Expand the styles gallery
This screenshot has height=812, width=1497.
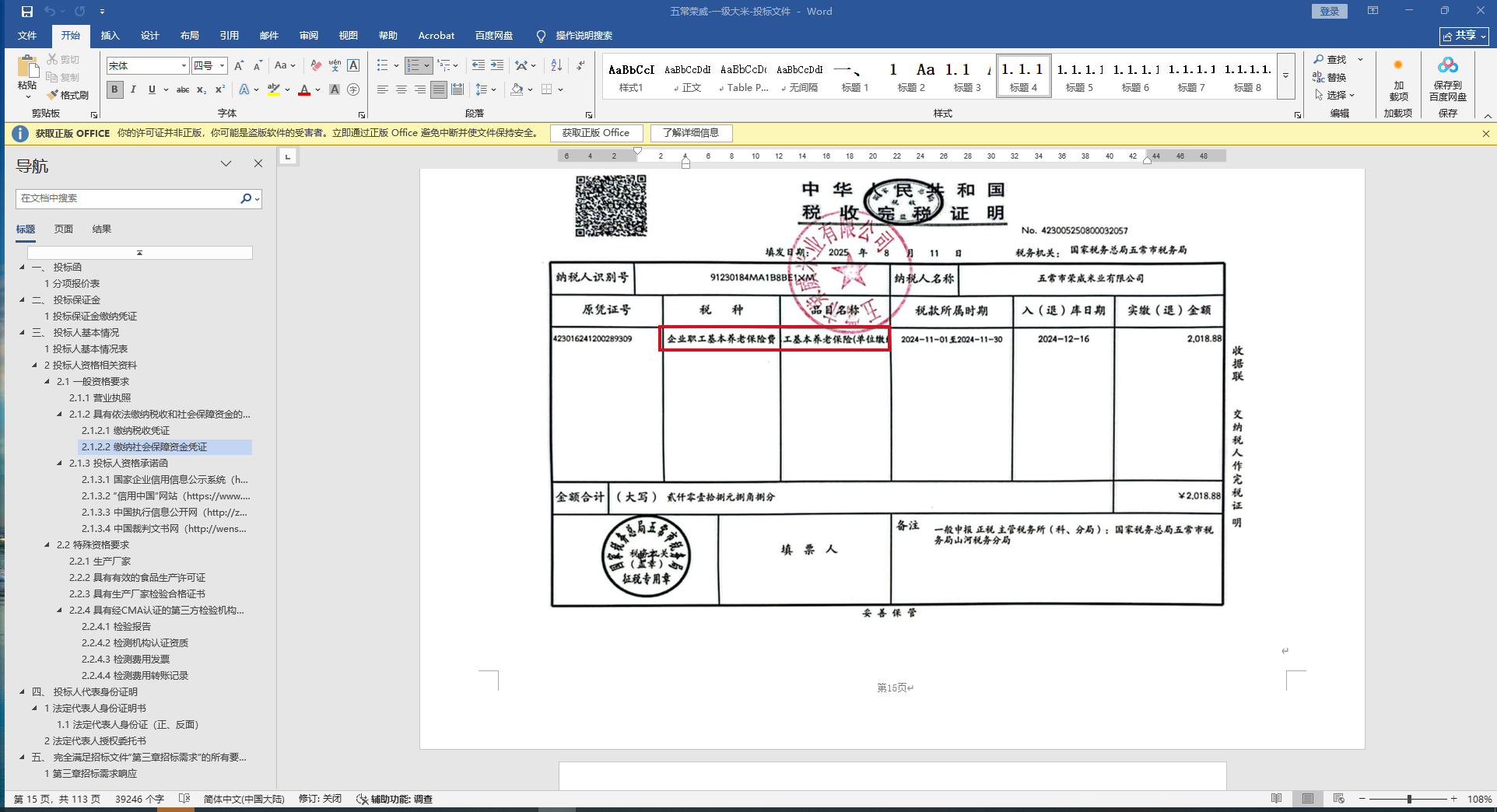click(1285, 75)
